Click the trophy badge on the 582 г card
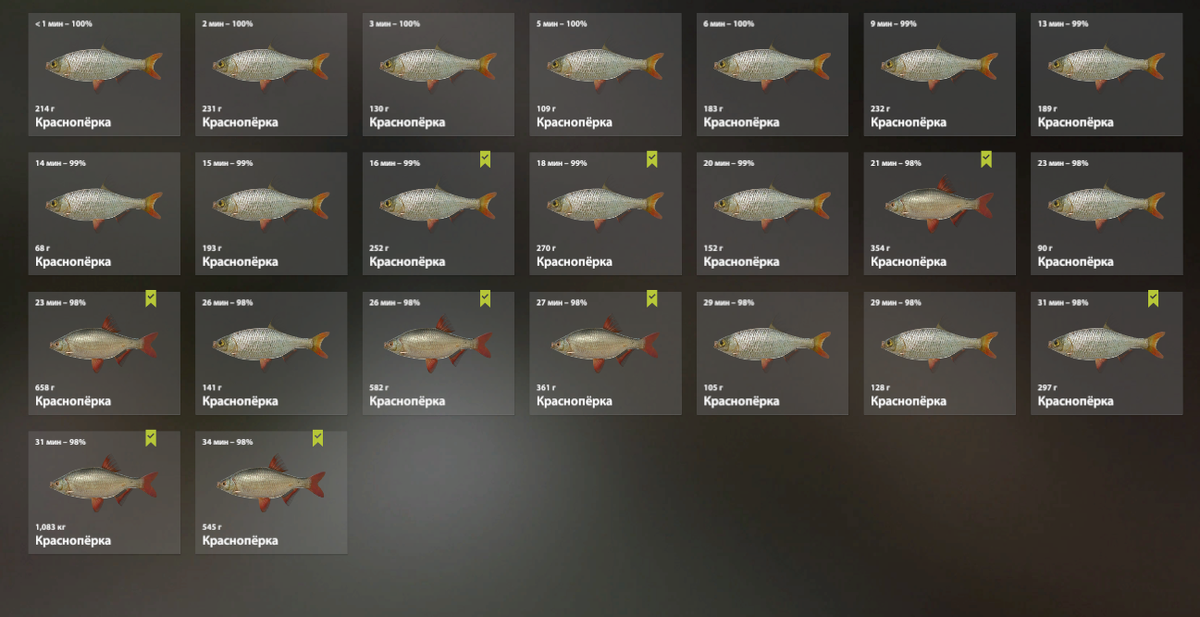The height and width of the screenshot is (617, 1200). [485, 297]
